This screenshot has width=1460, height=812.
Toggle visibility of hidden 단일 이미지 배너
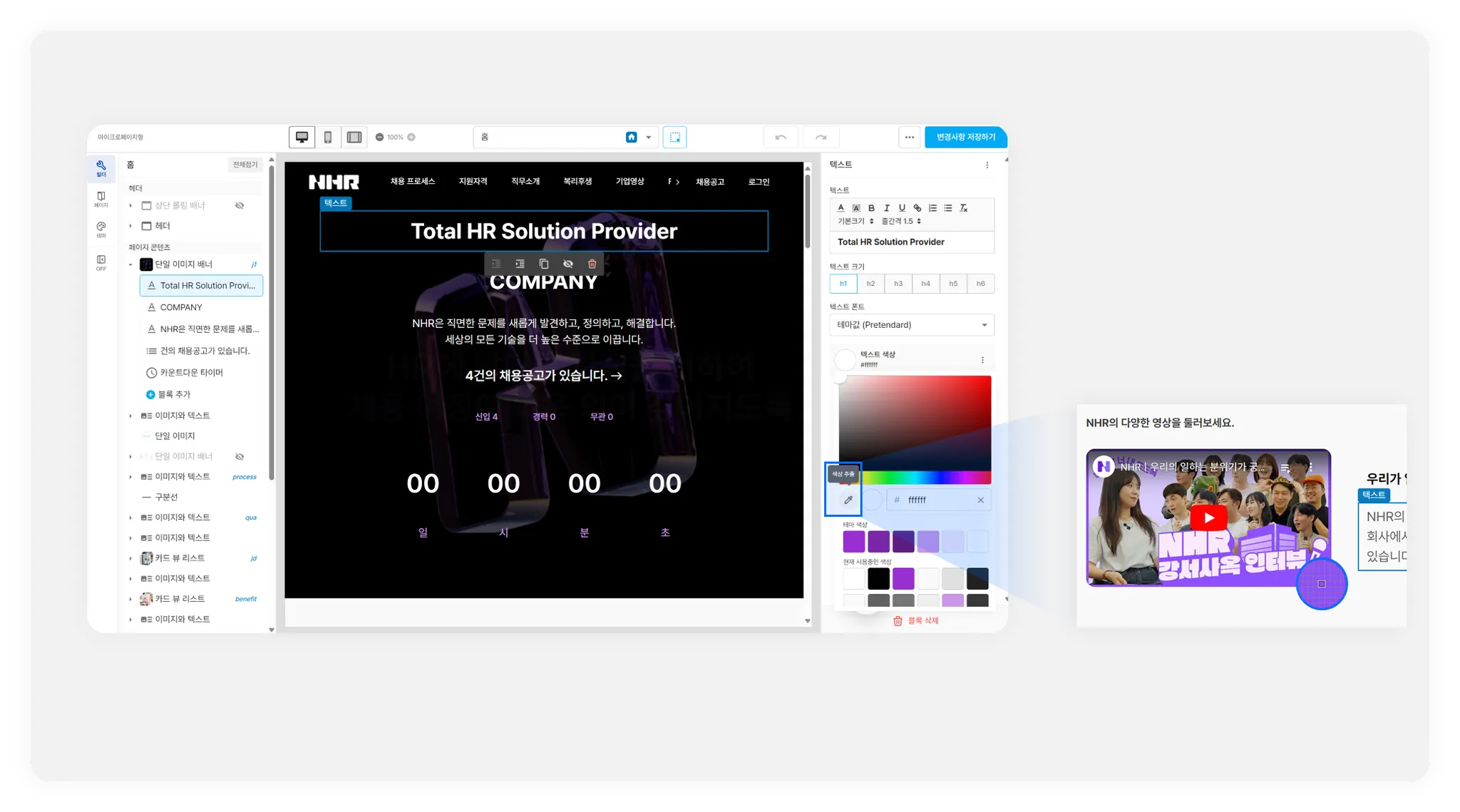[240, 456]
